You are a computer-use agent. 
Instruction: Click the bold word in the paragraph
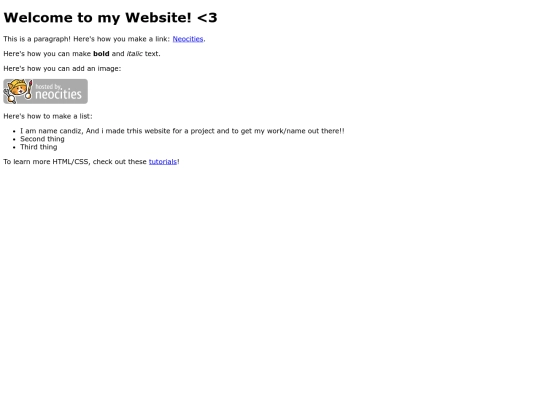pyautogui.click(x=101, y=54)
